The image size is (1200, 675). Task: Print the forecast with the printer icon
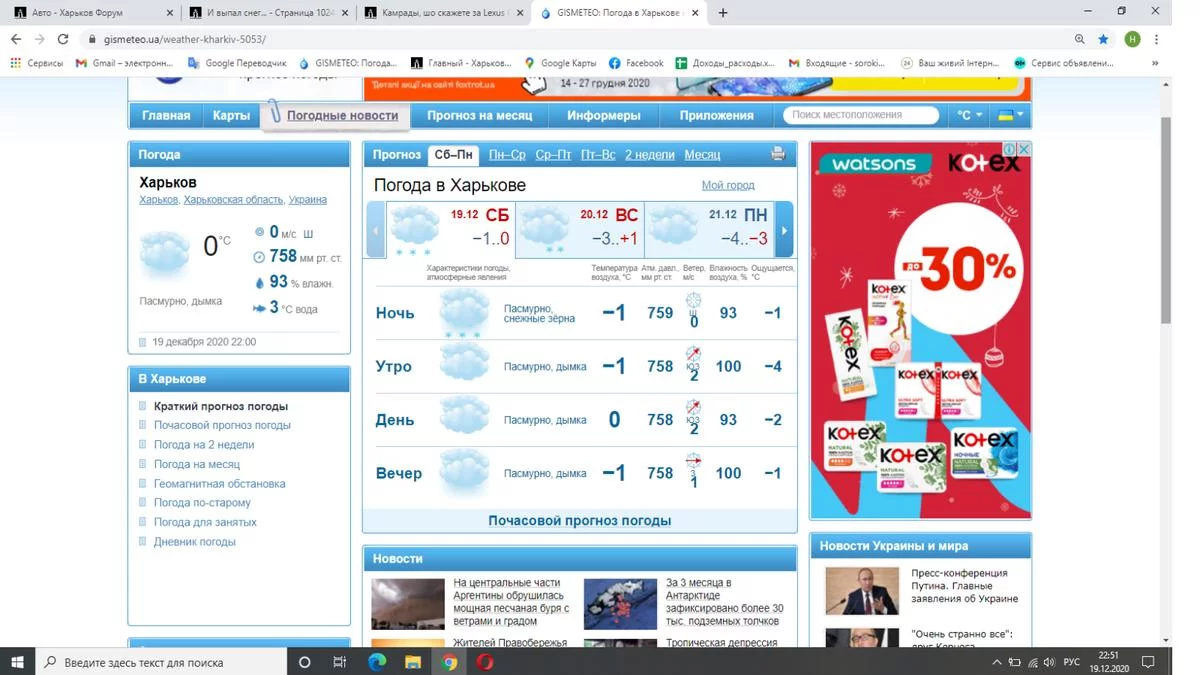coord(778,154)
